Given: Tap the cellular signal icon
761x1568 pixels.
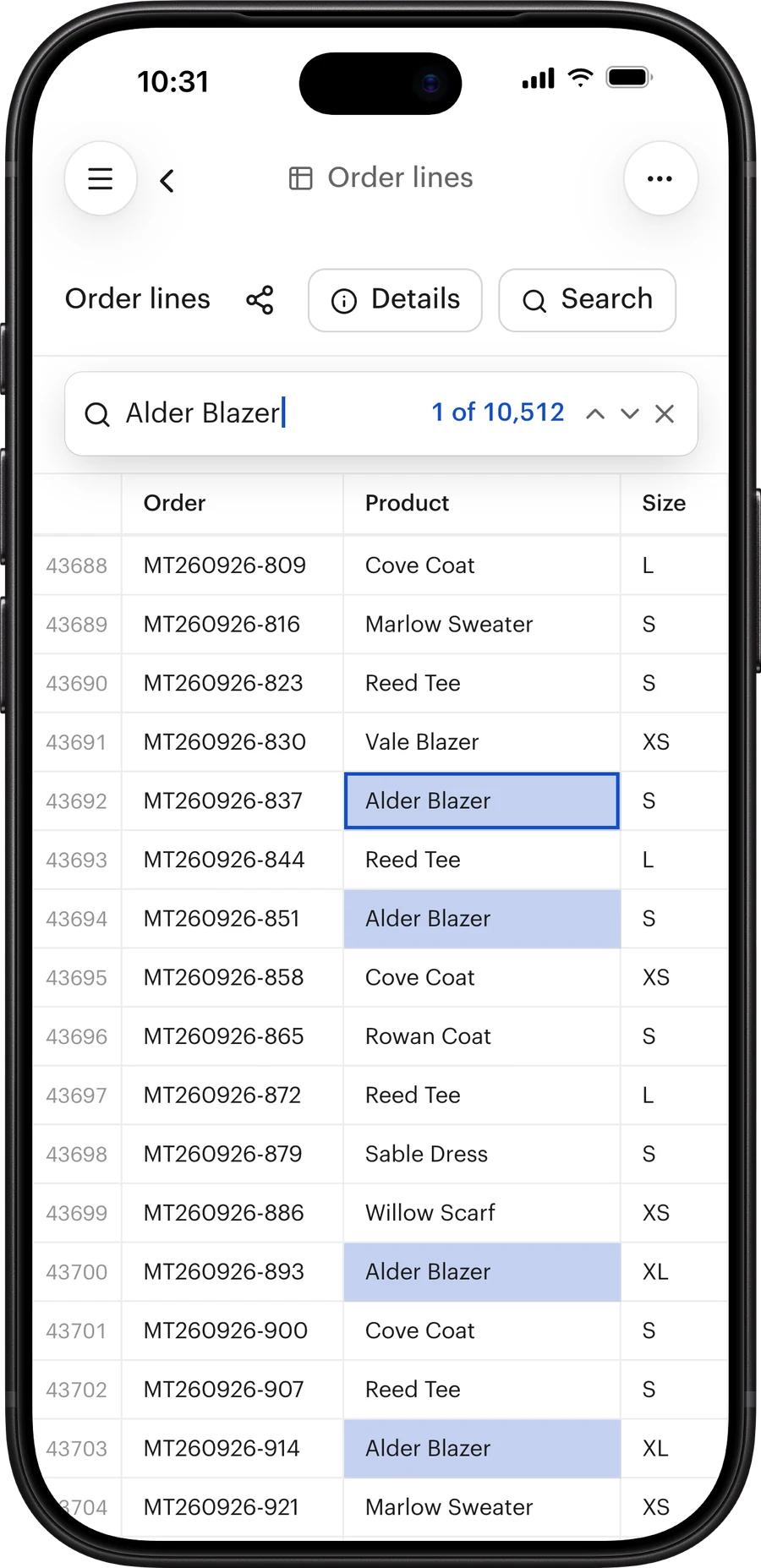Looking at the screenshot, I should [539, 79].
